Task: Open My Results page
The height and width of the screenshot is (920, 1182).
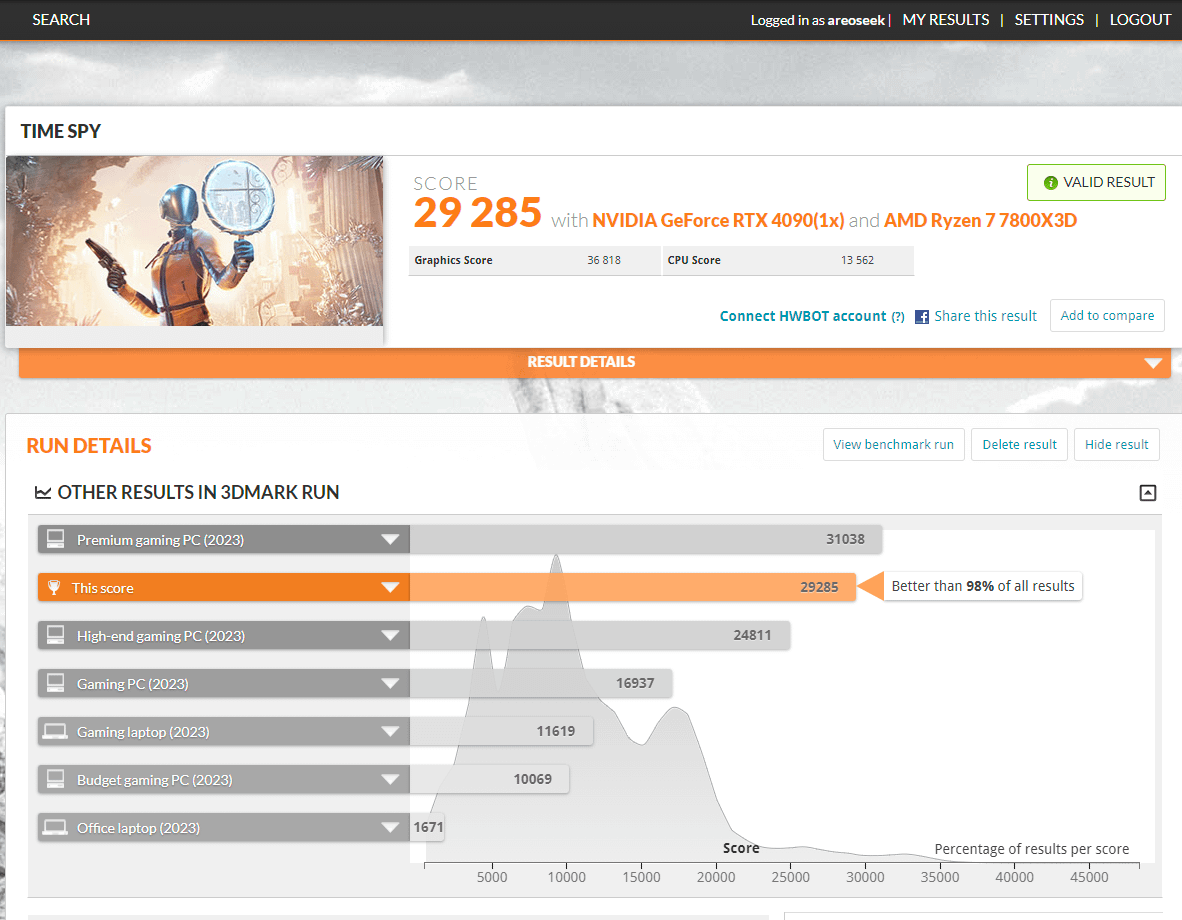Action: [x=945, y=20]
